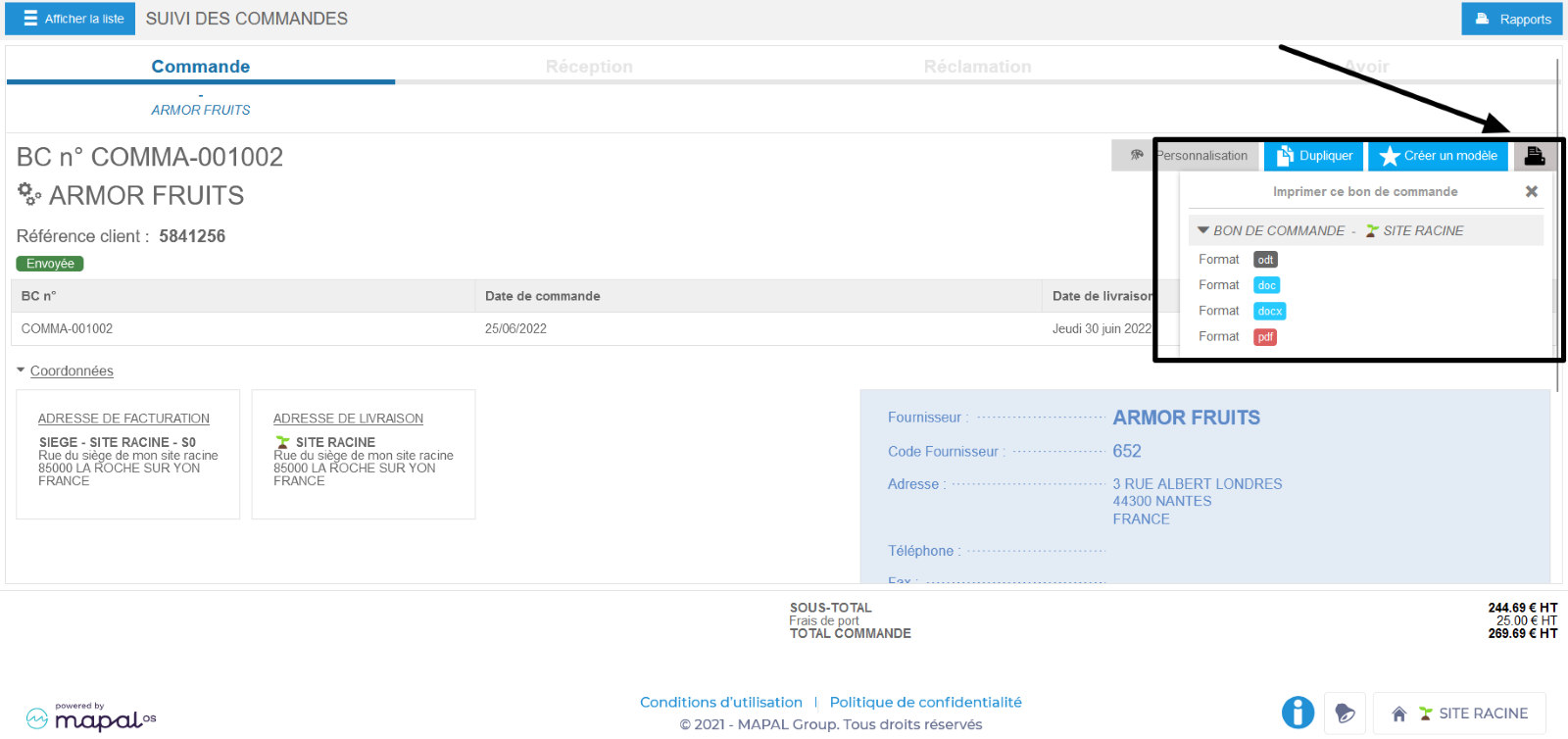Download the order in pdf format
The width and height of the screenshot is (1568, 739).
[x=1265, y=337]
